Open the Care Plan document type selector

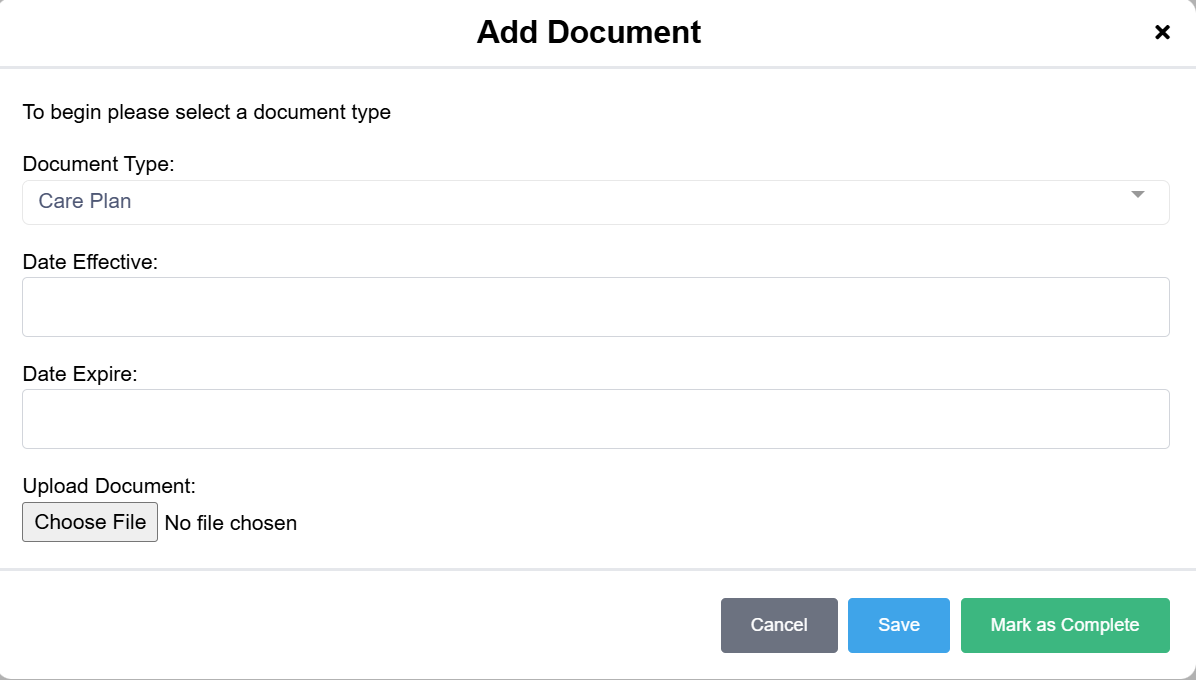(595, 202)
